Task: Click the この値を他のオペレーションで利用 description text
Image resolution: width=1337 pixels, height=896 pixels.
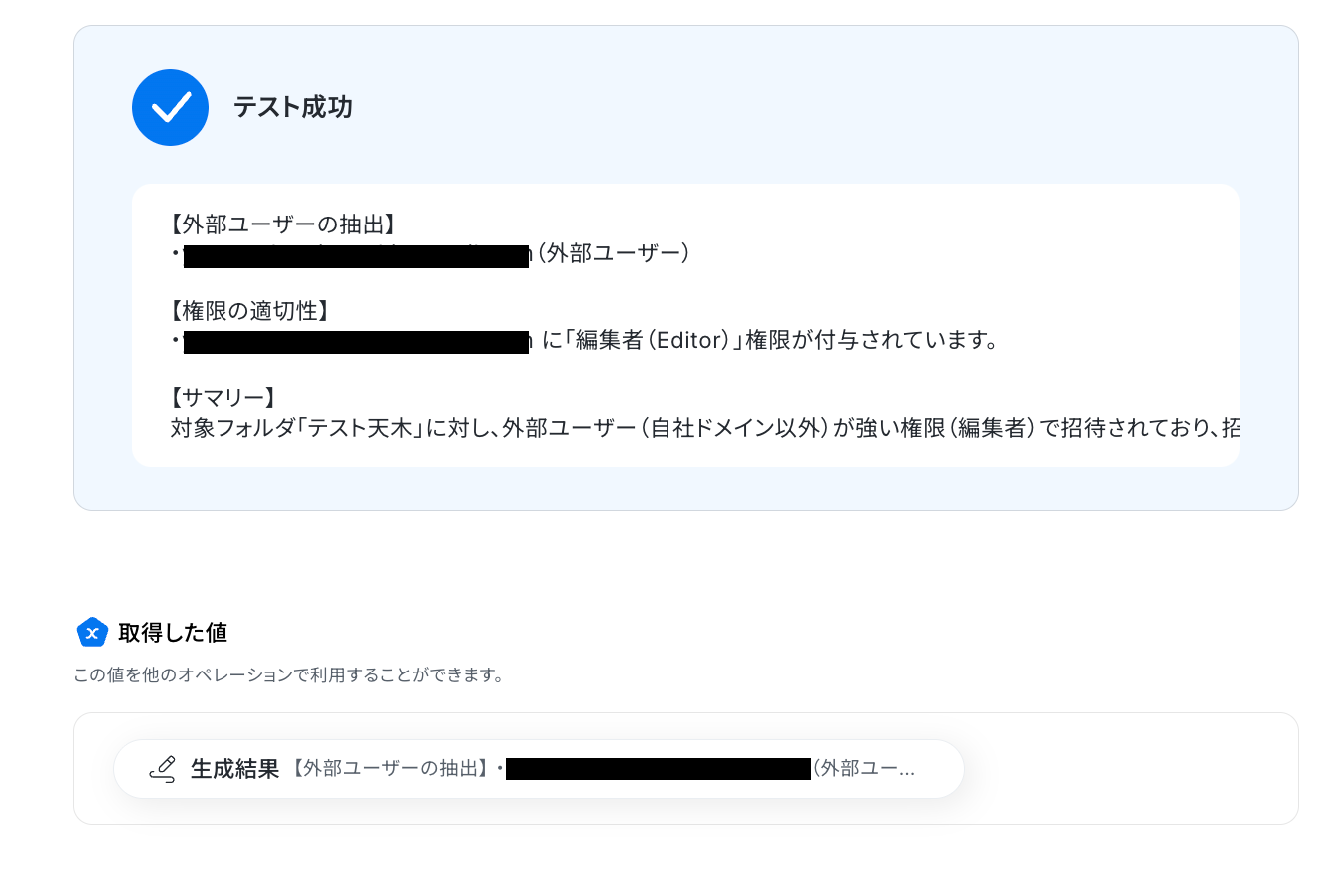Action: (x=287, y=675)
